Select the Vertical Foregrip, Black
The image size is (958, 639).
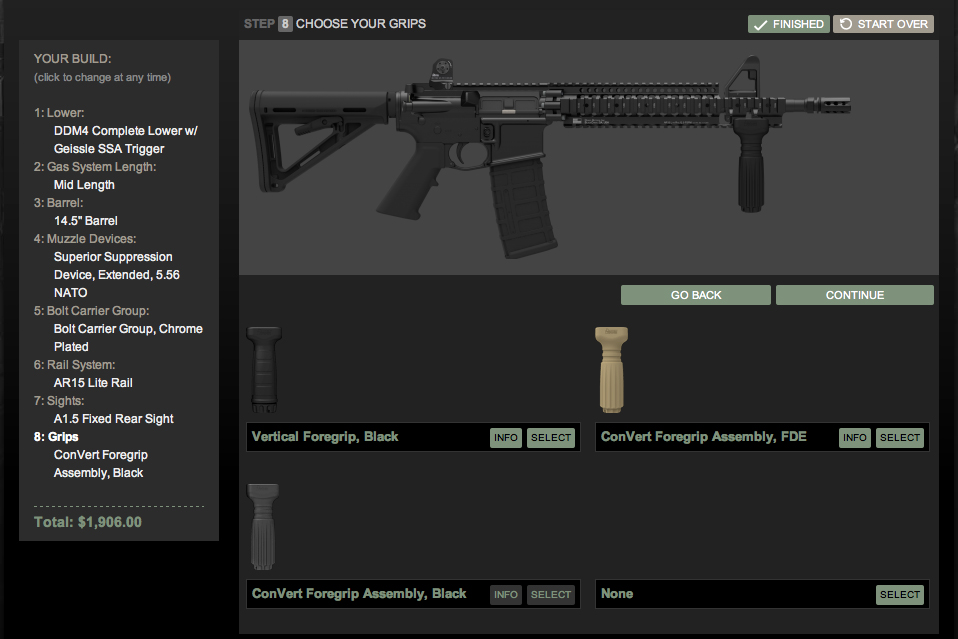pos(550,437)
